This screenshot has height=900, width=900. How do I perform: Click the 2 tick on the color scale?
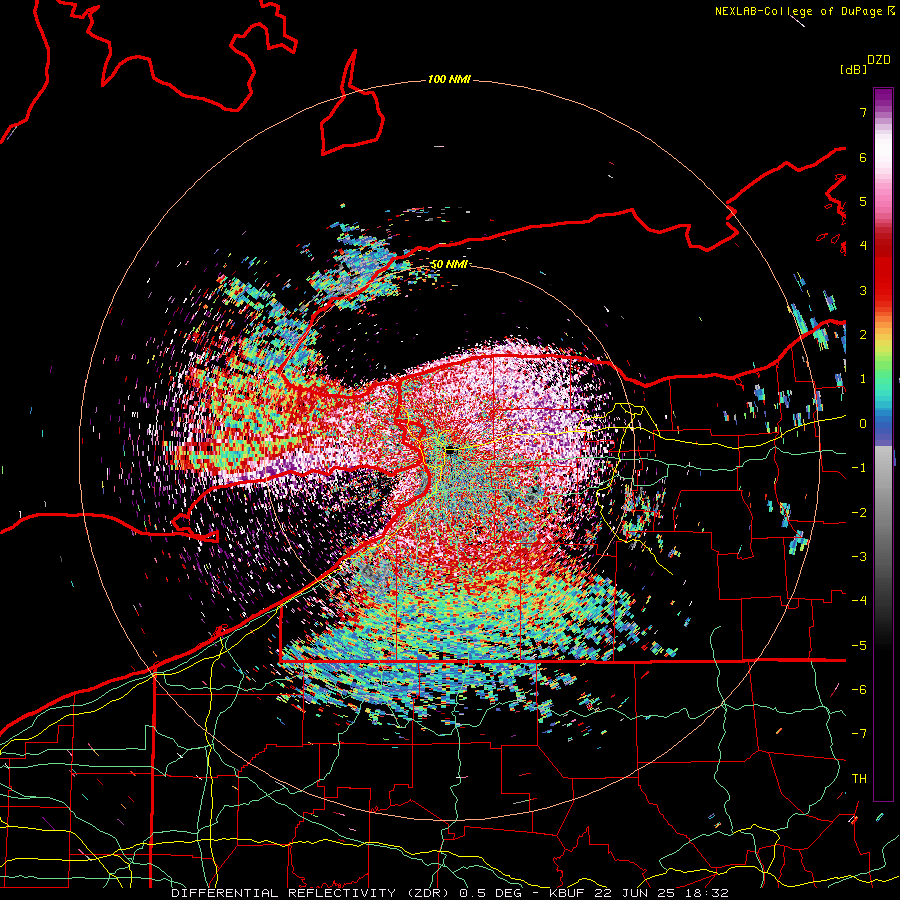863,335
